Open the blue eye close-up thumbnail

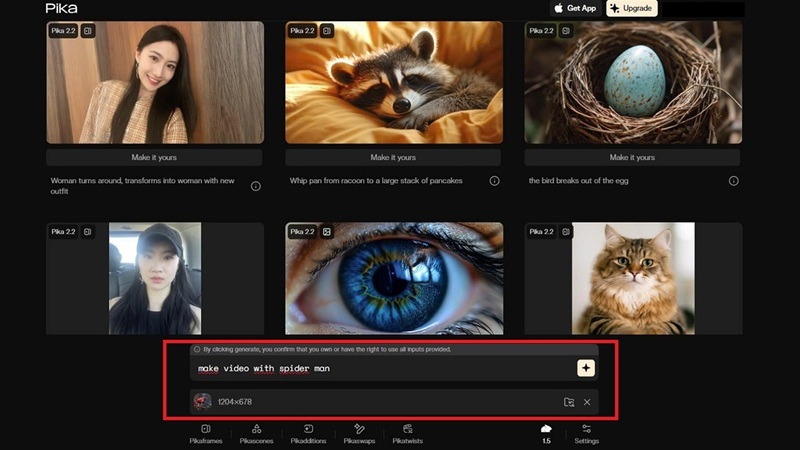(393, 278)
